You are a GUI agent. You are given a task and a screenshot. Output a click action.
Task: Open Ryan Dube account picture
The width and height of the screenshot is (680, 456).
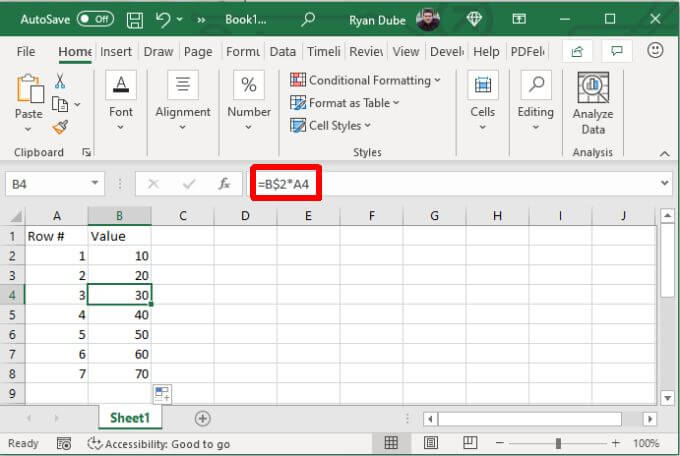coord(428,20)
